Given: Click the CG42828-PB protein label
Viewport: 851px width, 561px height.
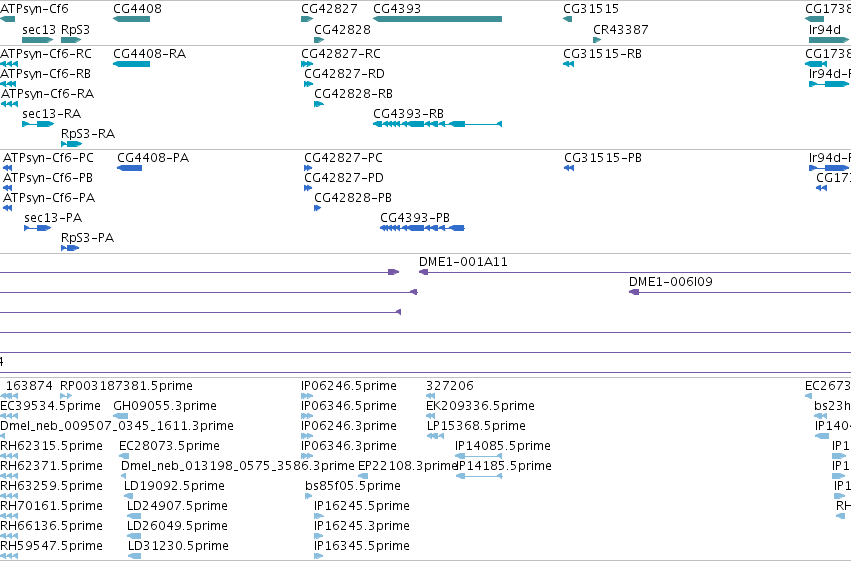Looking at the screenshot, I should click(353, 198).
